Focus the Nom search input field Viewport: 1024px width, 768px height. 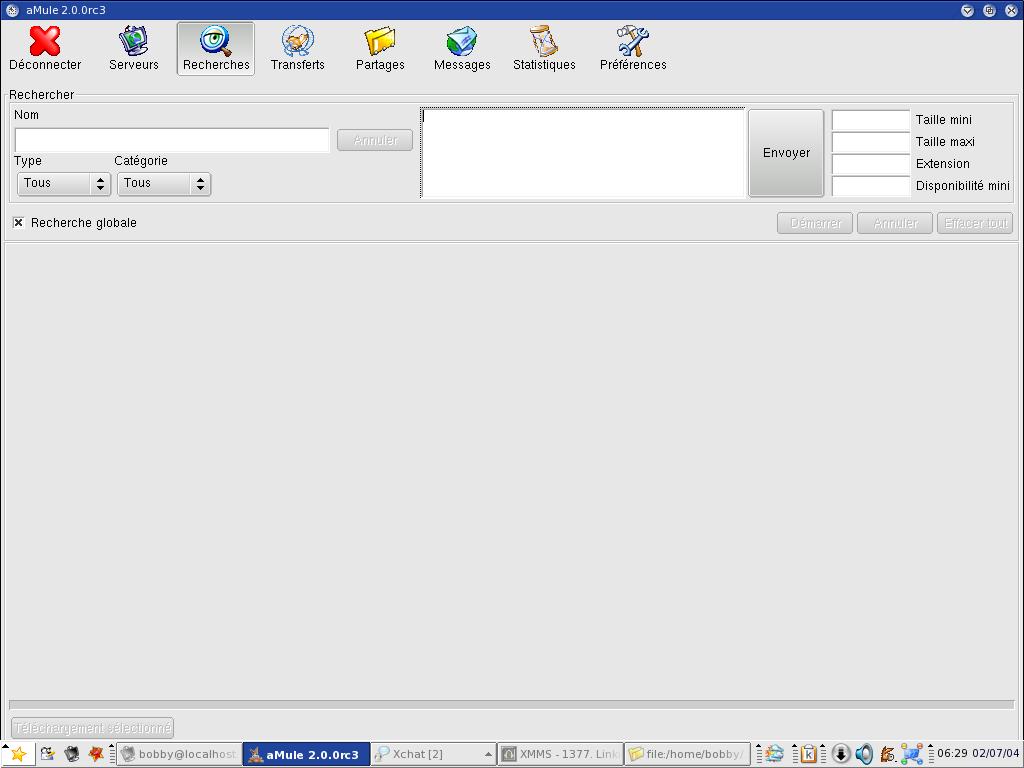[x=172, y=140]
